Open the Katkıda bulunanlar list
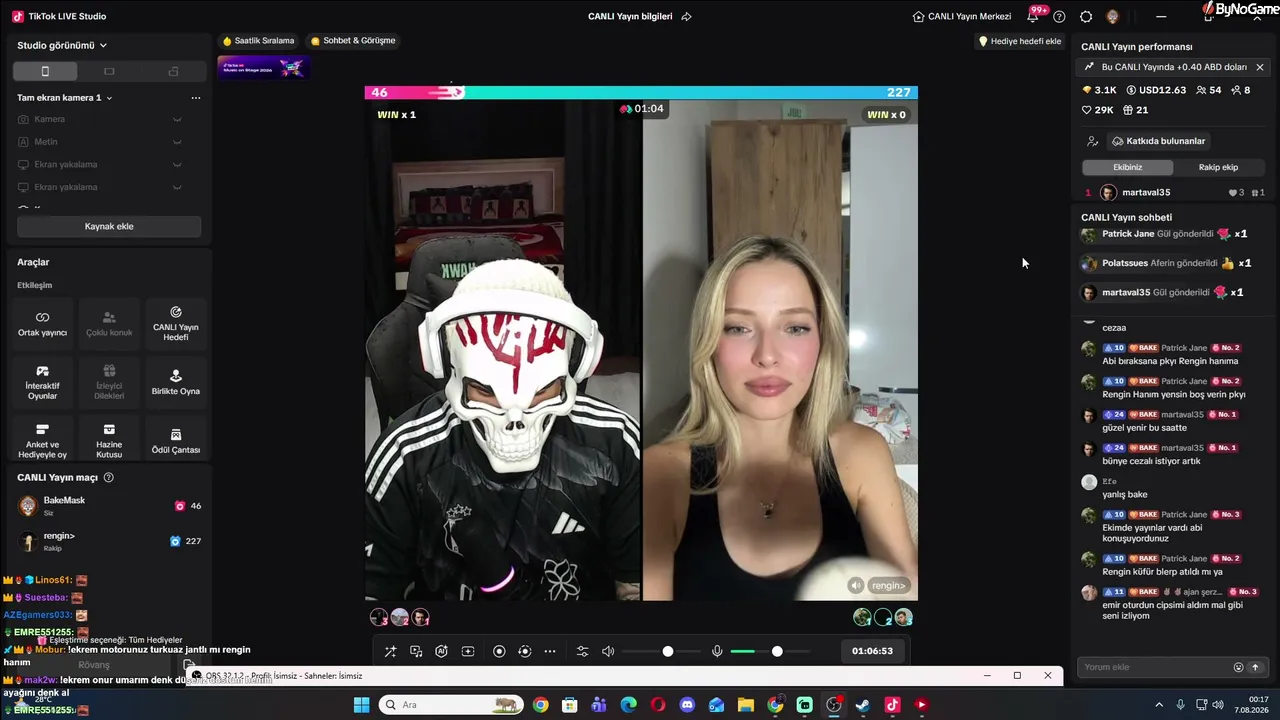This screenshot has width=1280, height=720. pos(1158,141)
